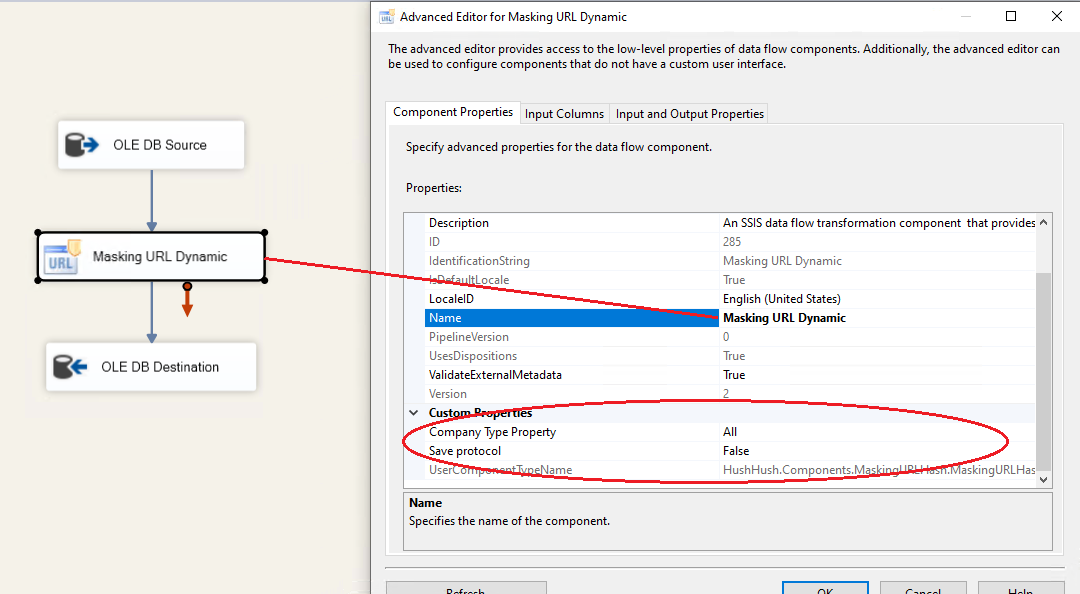The image size is (1080, 594).
Task: Click the OLE DB Destination database icon
Action: pyautogui.click(x=71, y=367)
